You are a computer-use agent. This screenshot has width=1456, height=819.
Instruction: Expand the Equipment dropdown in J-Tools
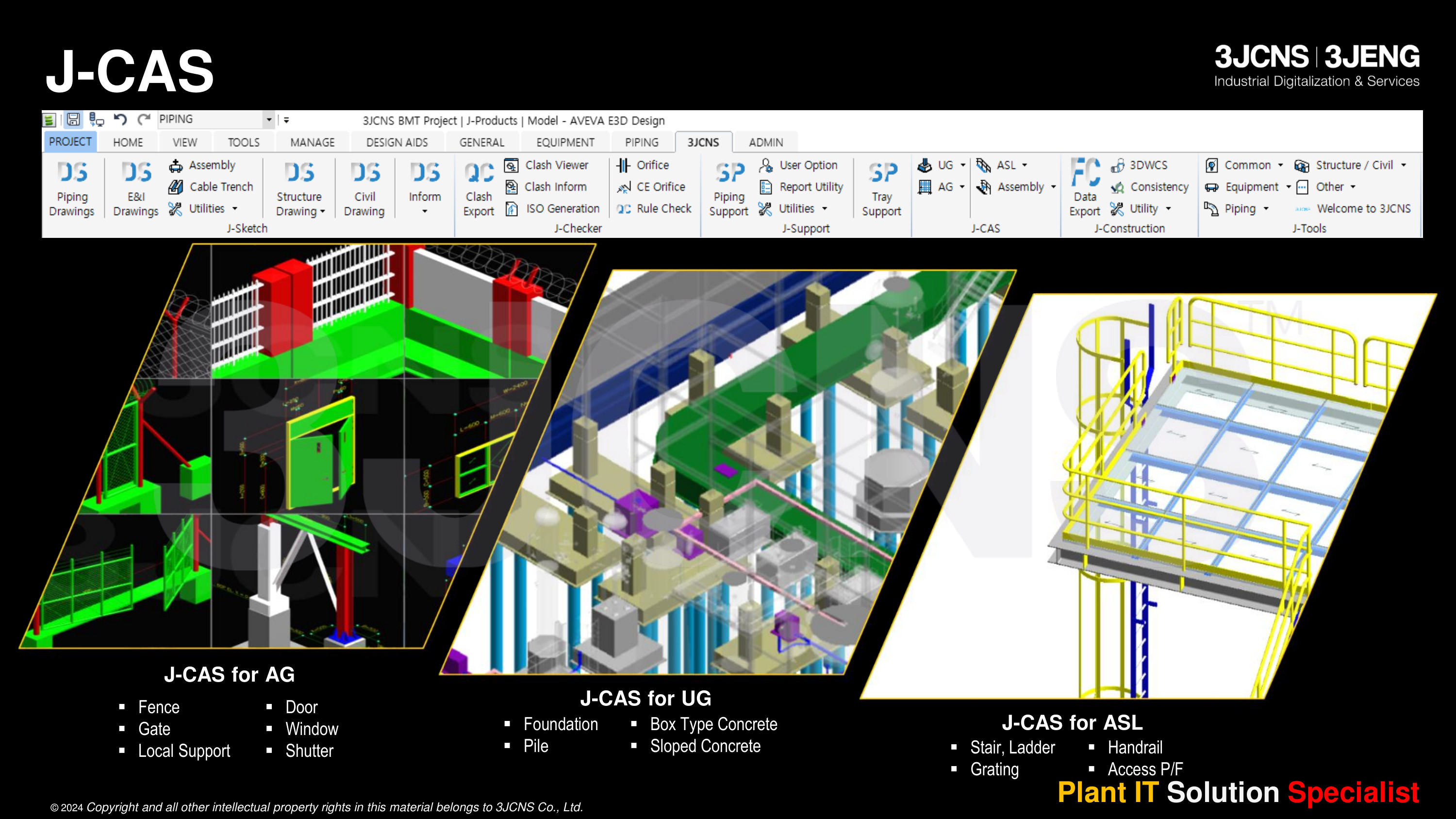[x=1289, y=186]
